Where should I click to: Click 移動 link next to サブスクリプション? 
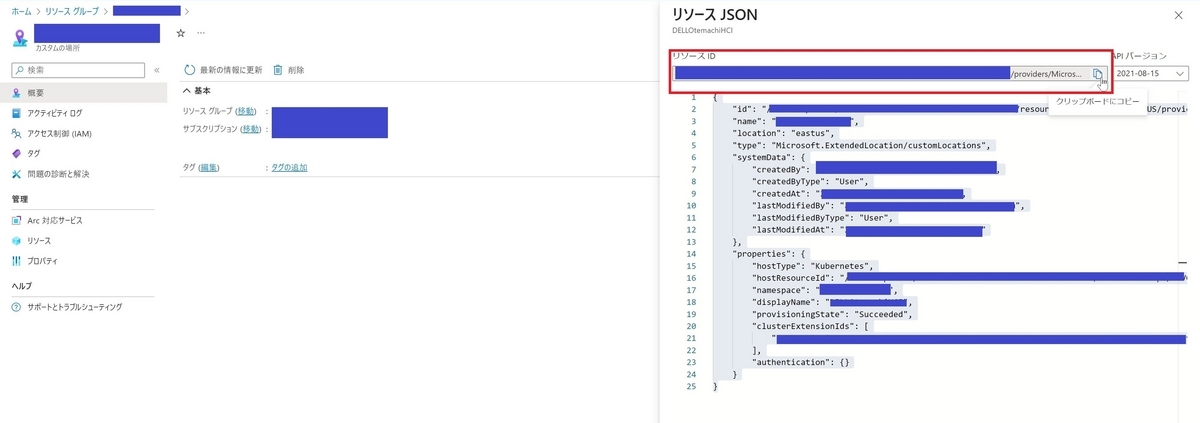[x=251, y=129]
